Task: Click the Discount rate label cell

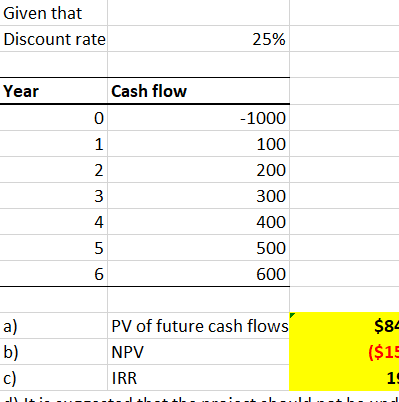Action: (x=54, y=39)
